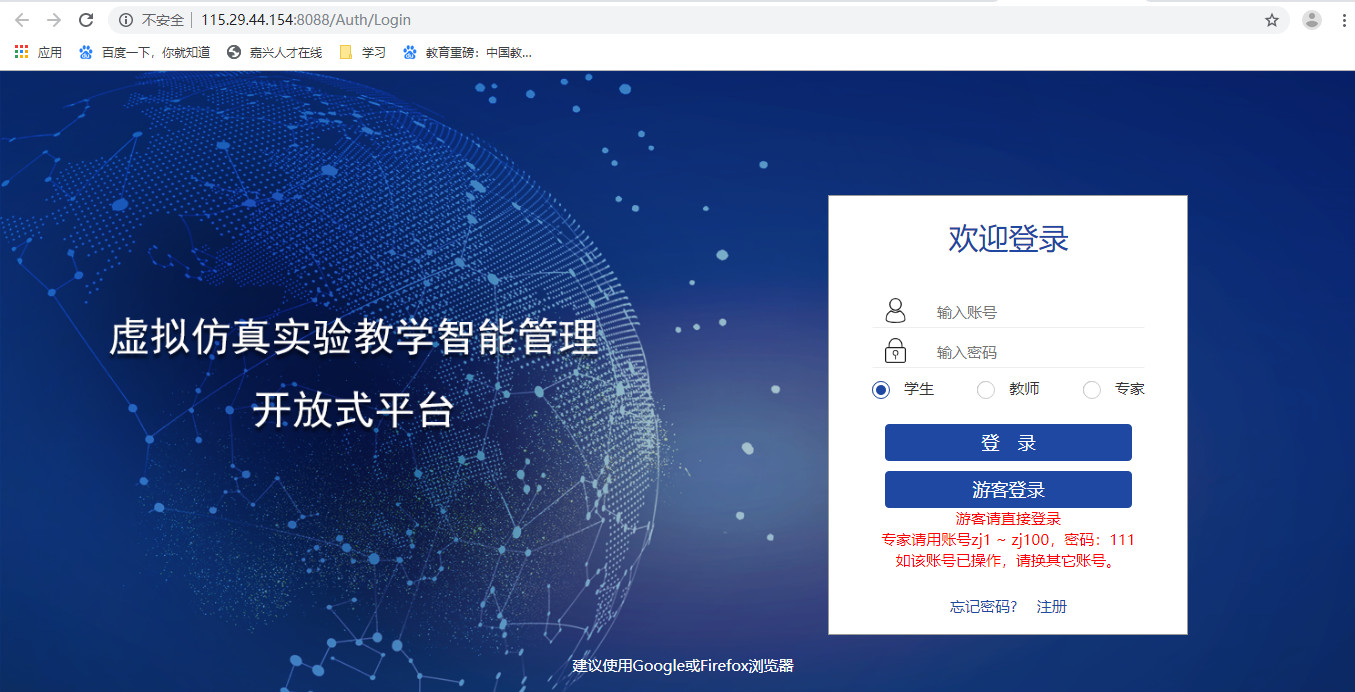This screenshot has height=692, width=1355.
Task: Open Chrome three-dot menu
Action: pyautogui.click(x=1344, y=20)
